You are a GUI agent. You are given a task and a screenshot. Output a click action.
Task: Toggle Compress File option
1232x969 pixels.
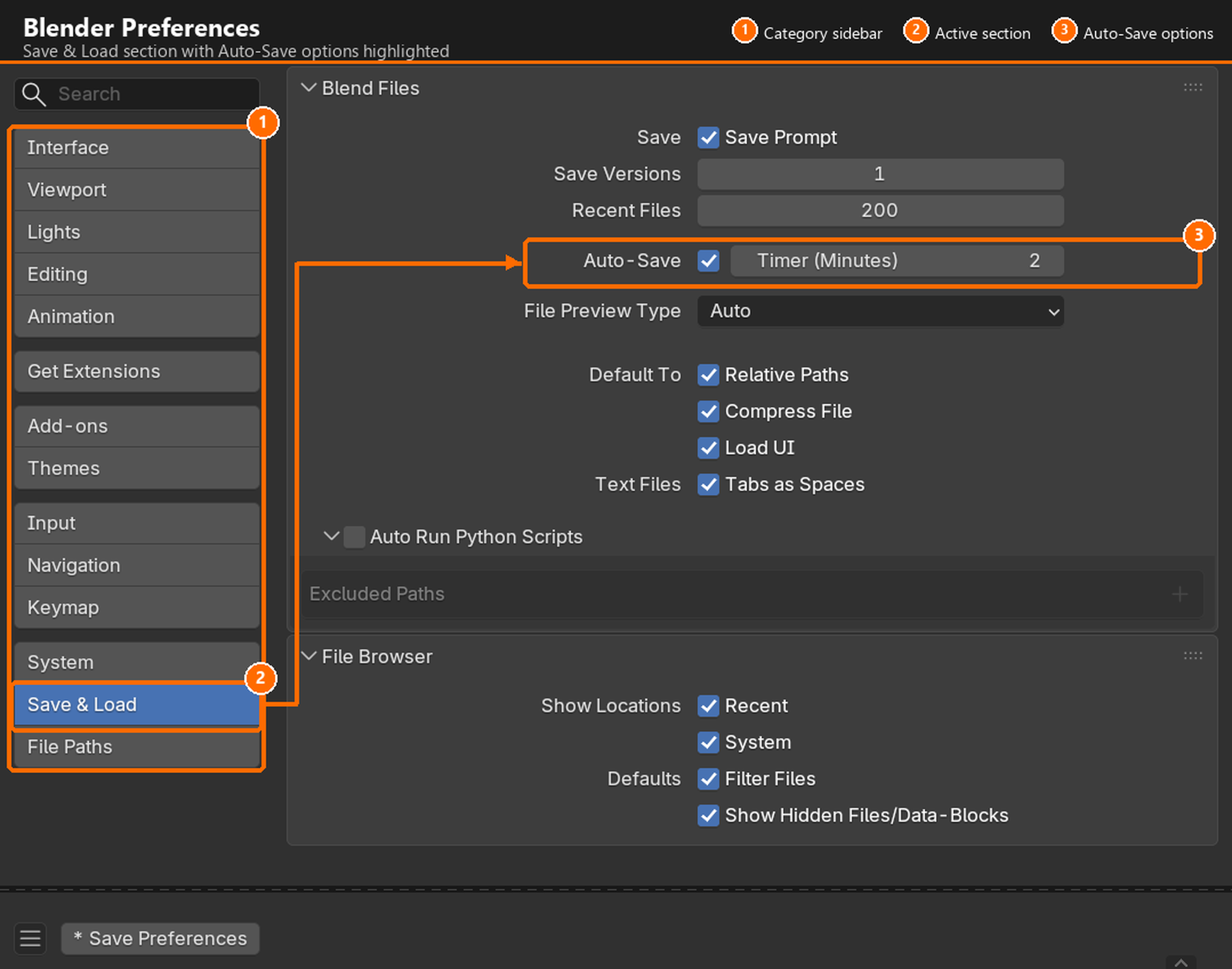point(708,411)
